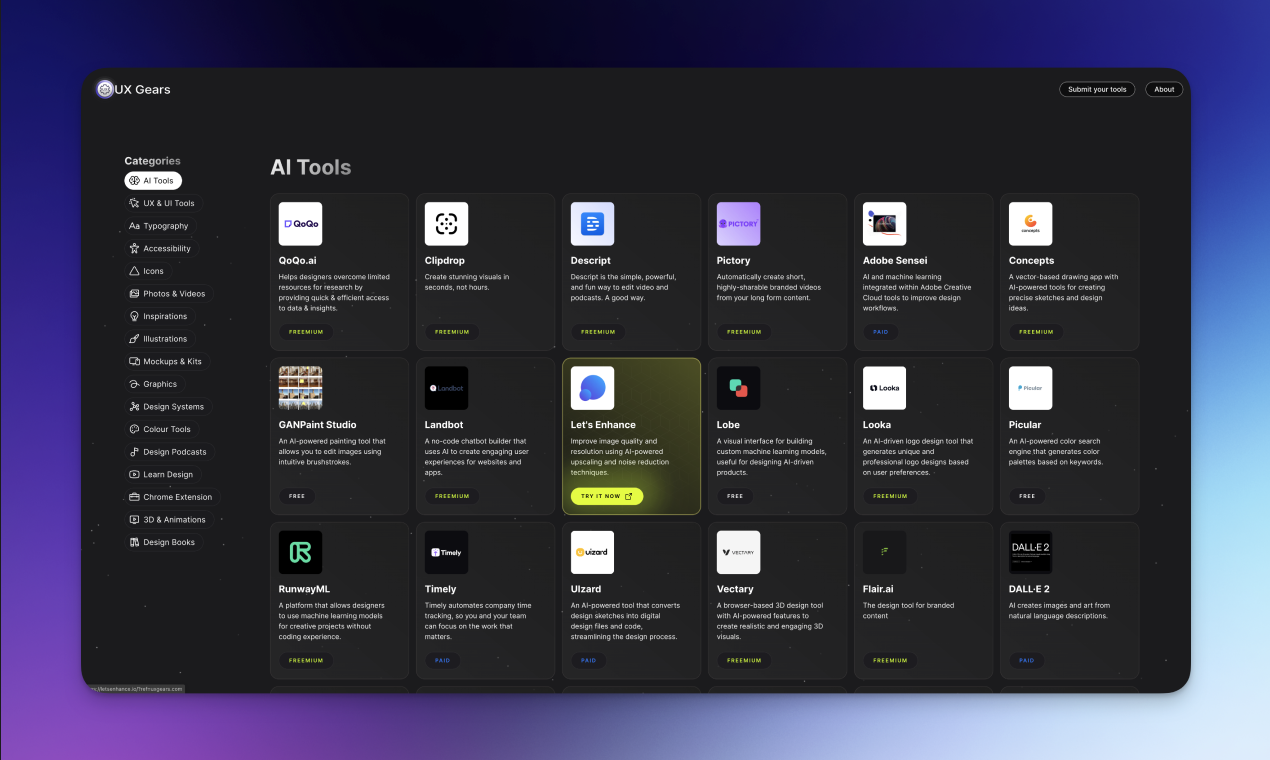Click the Paid tag on DALL·E 2
Image resolution: width=1270 pixels, height=760 pixels.
click(1026, 660)
